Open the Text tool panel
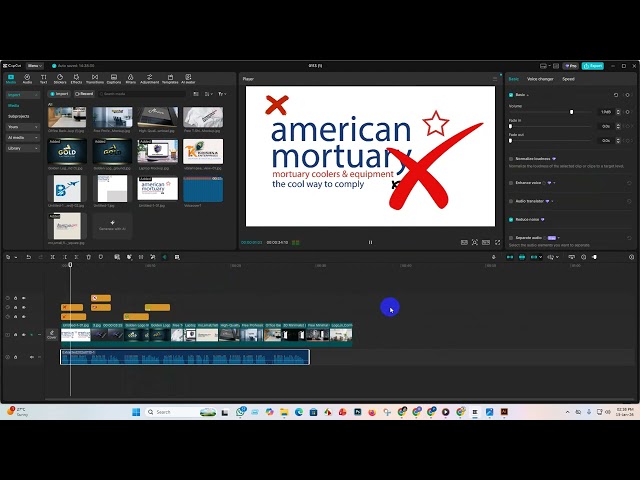The width and height of the screenshot is (640, 480). click(43, 79)
